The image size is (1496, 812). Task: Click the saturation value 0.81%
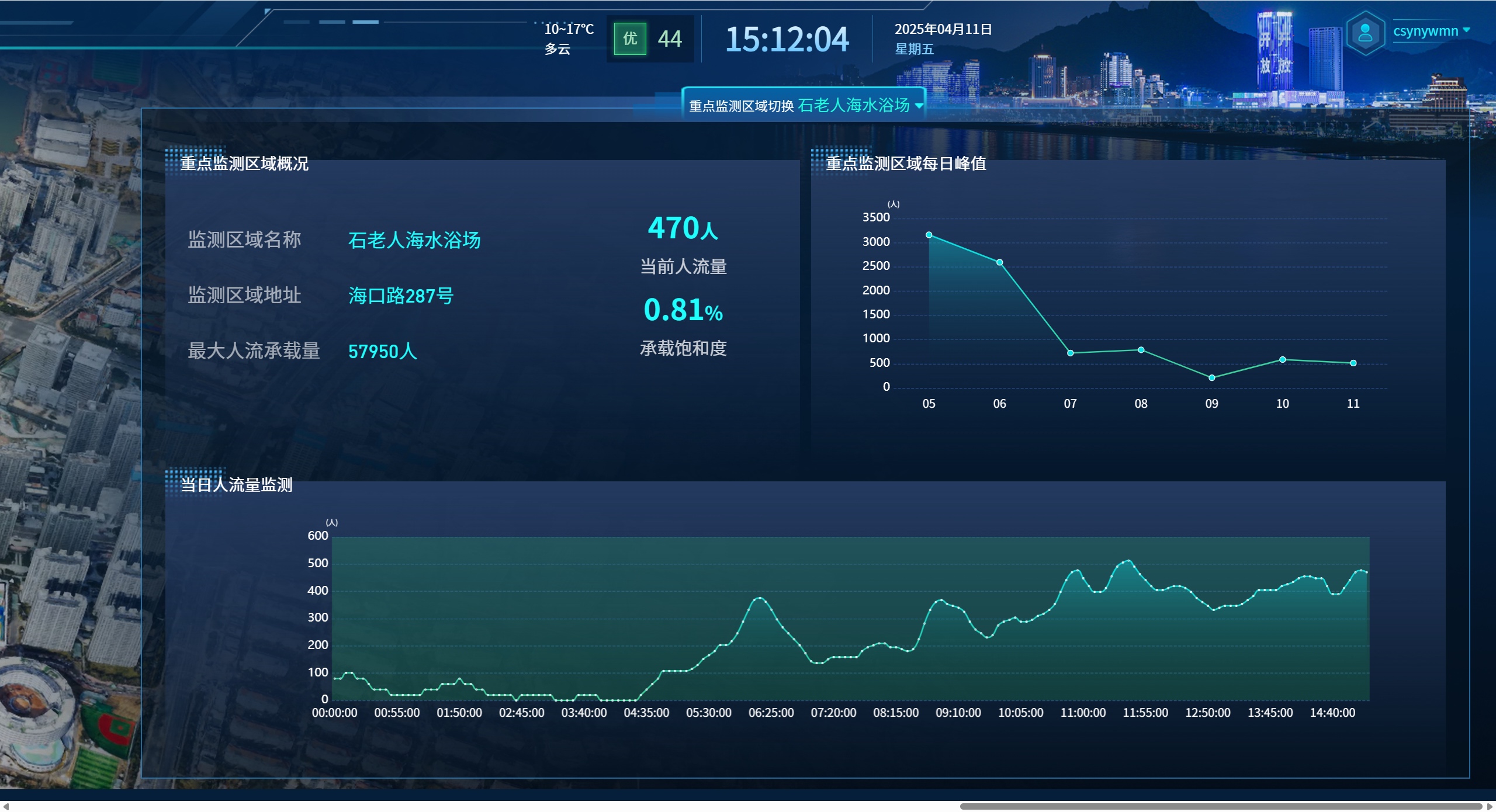[683, 310]
